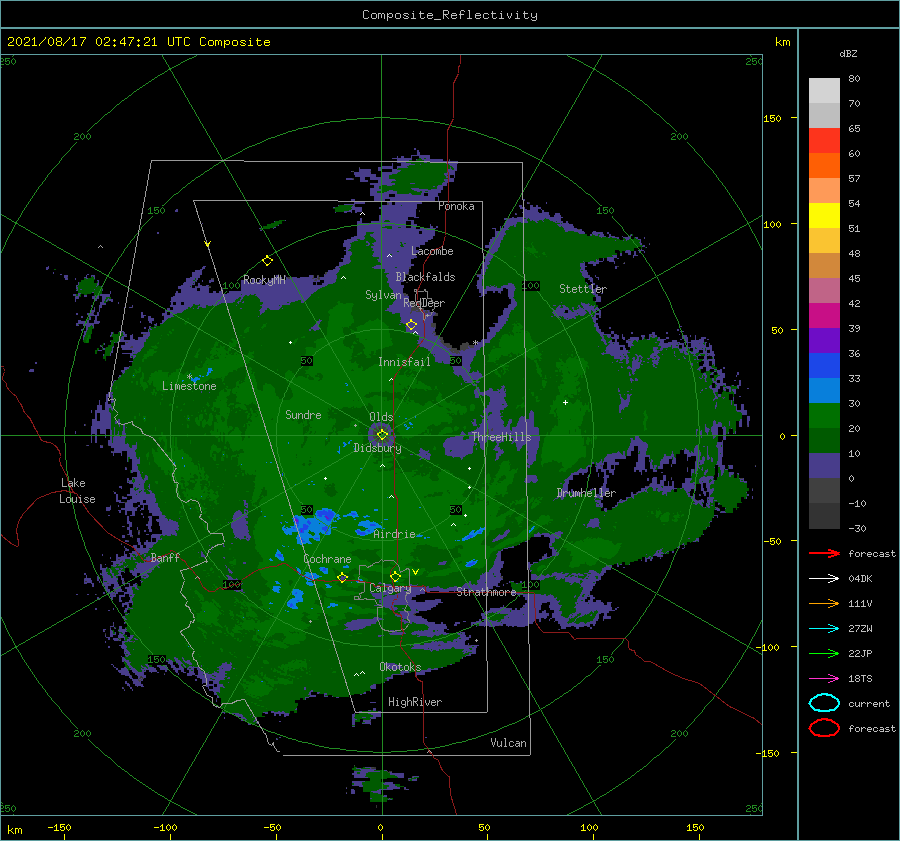This screenshot has height=841, width=900.
Task: Select the violet-blue swatch between 10 and 0 dBZ
Action: point(824,466)
